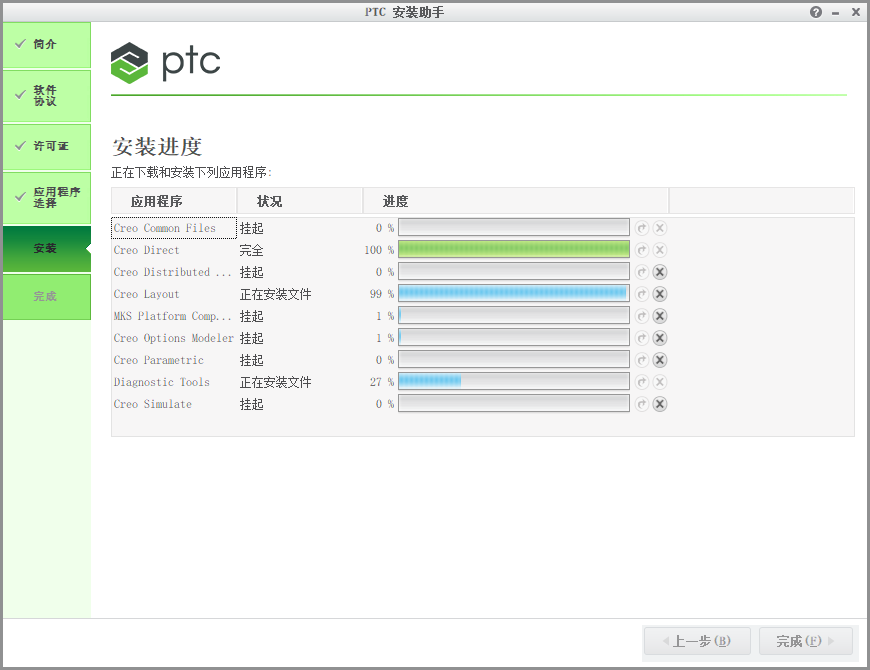Select the 许可证 step in the sidebar
This screenshot has height=670, width=870.
coord(47,146)
